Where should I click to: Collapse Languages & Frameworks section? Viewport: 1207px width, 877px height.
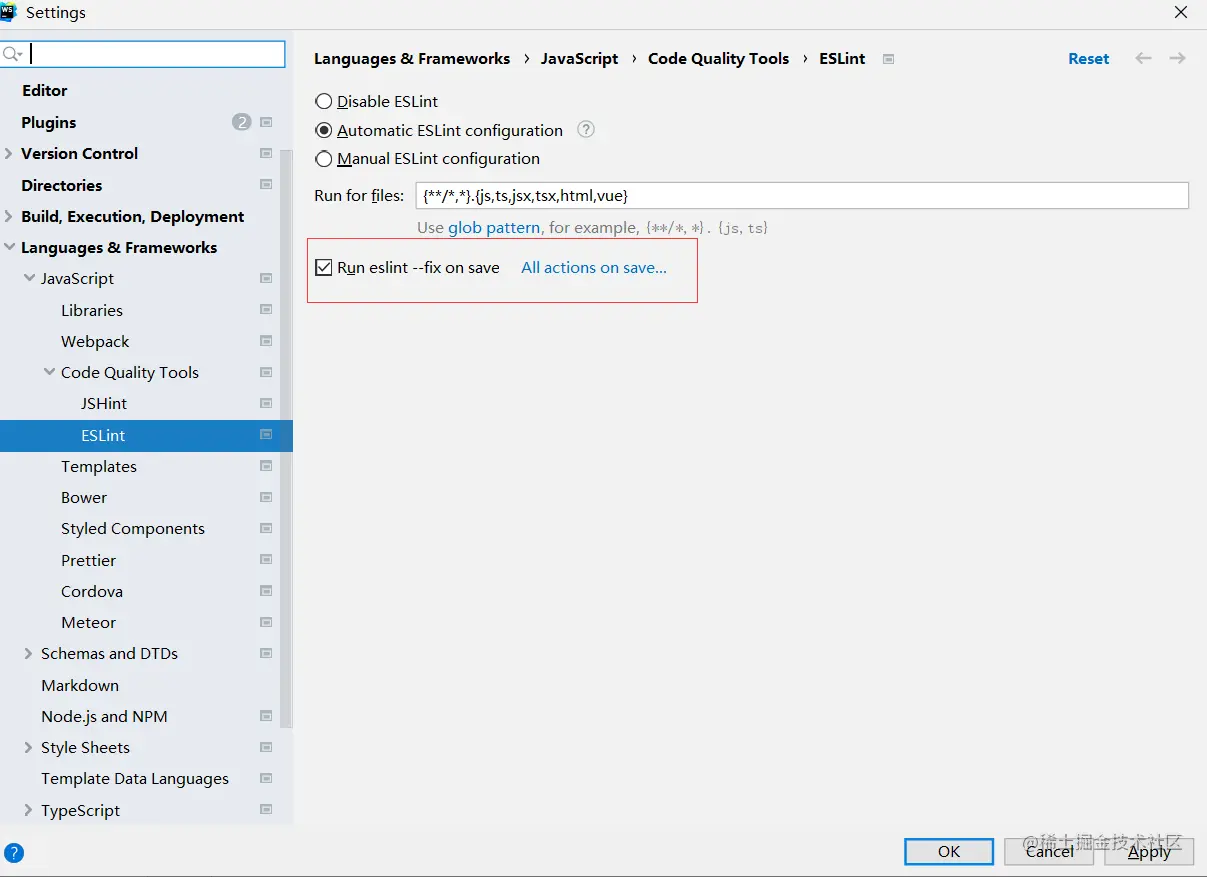pyautogui.click(x=9, y=247)
